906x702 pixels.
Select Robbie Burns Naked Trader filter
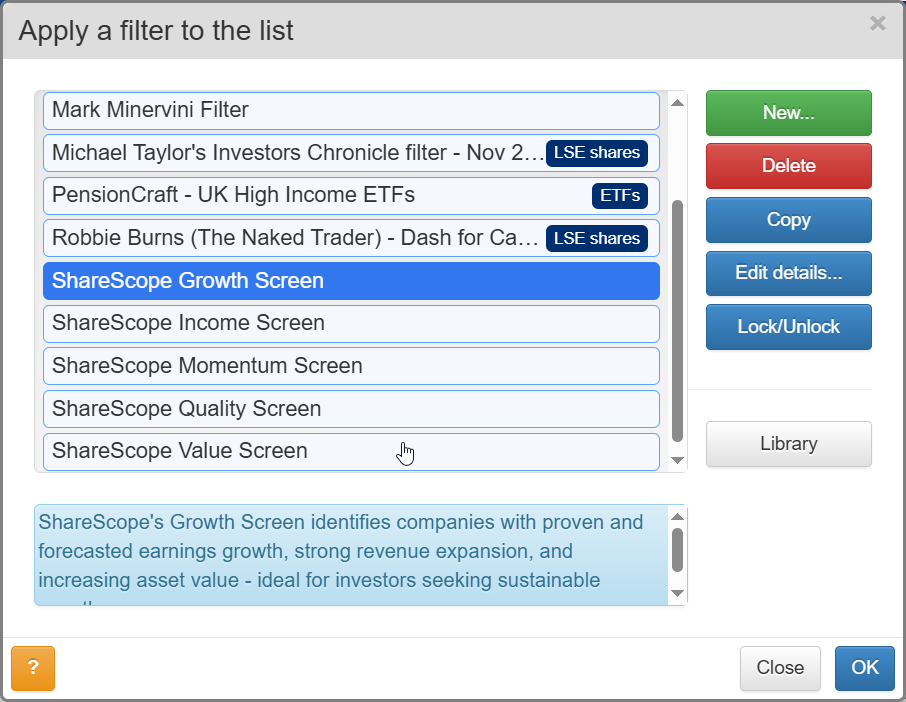tap(351, 238)
